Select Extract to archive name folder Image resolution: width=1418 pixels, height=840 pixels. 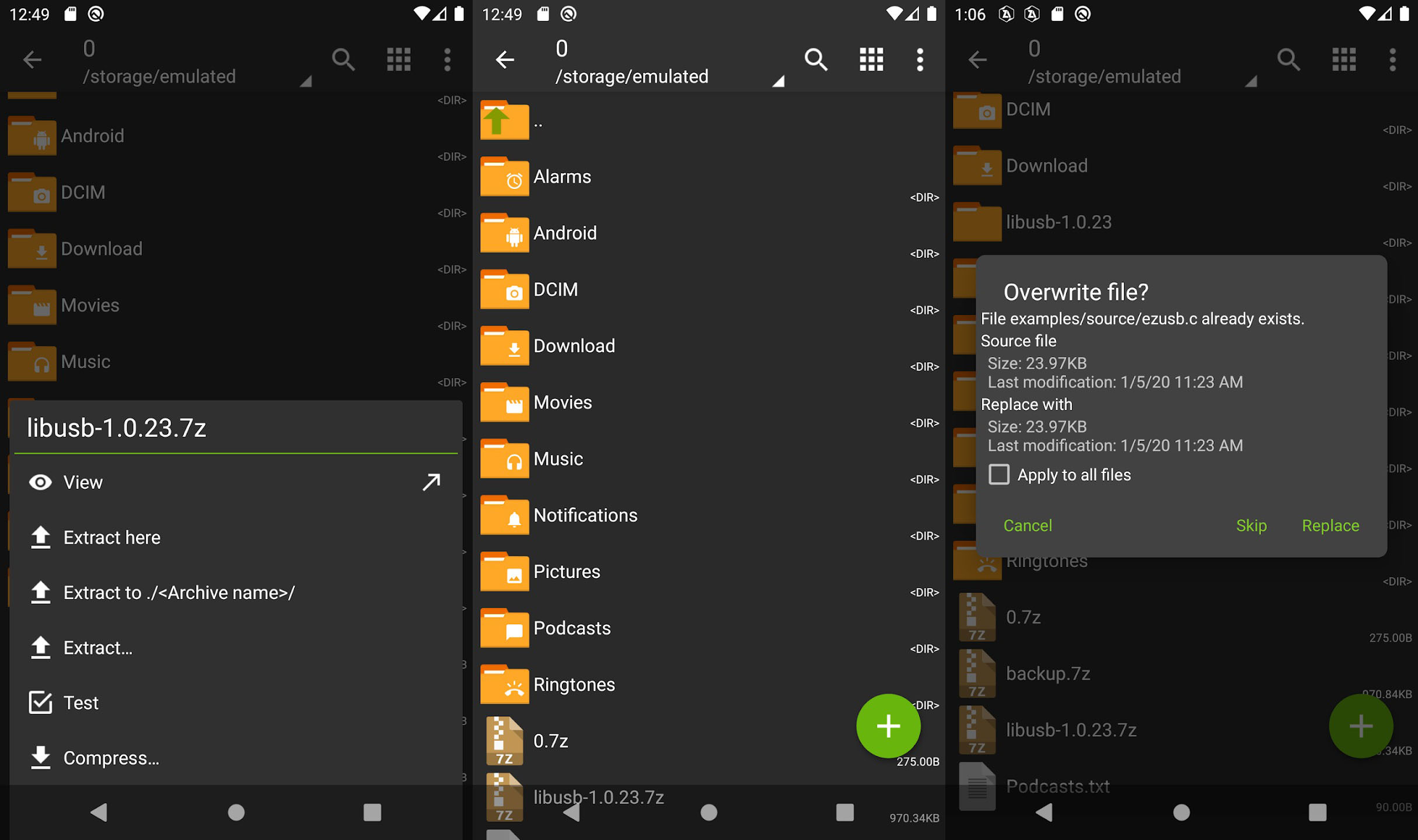tap(178, 592)
